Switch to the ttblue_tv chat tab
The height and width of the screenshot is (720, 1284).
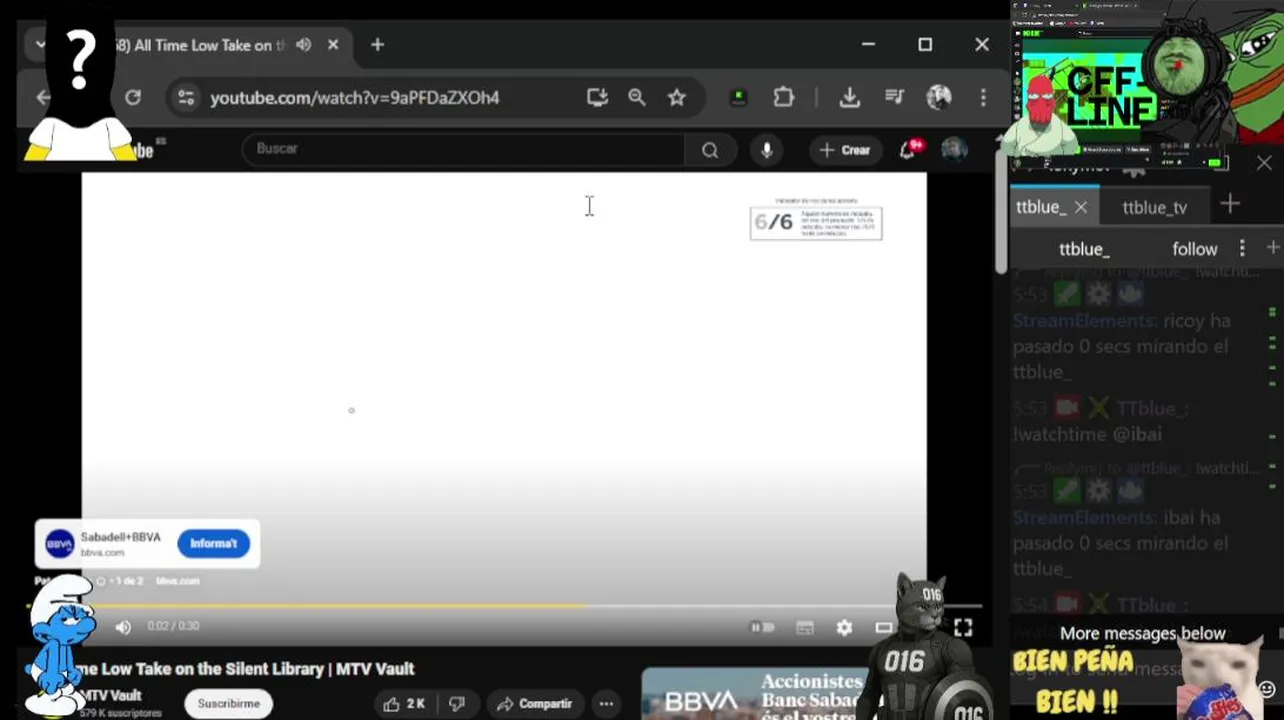[x=1154, y=207]
